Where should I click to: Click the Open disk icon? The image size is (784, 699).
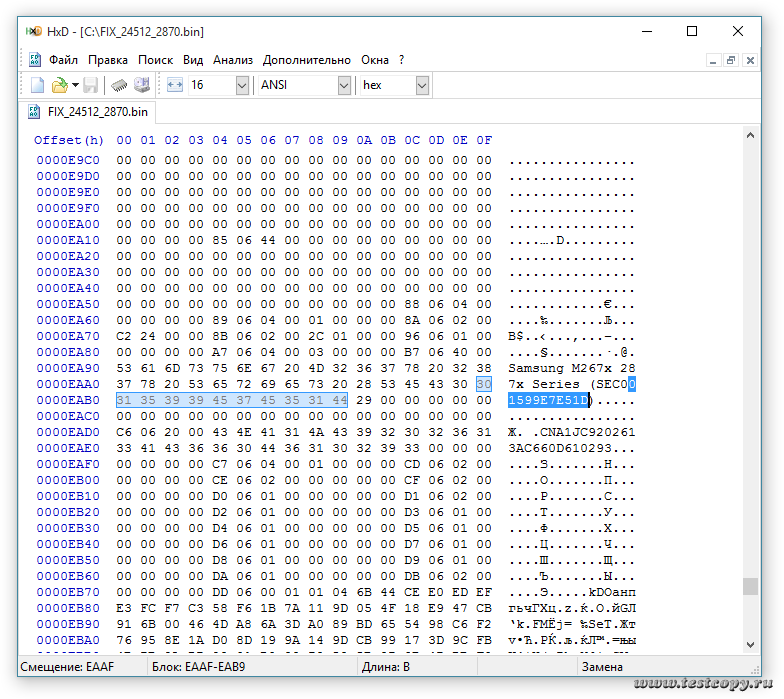(142, 86)
